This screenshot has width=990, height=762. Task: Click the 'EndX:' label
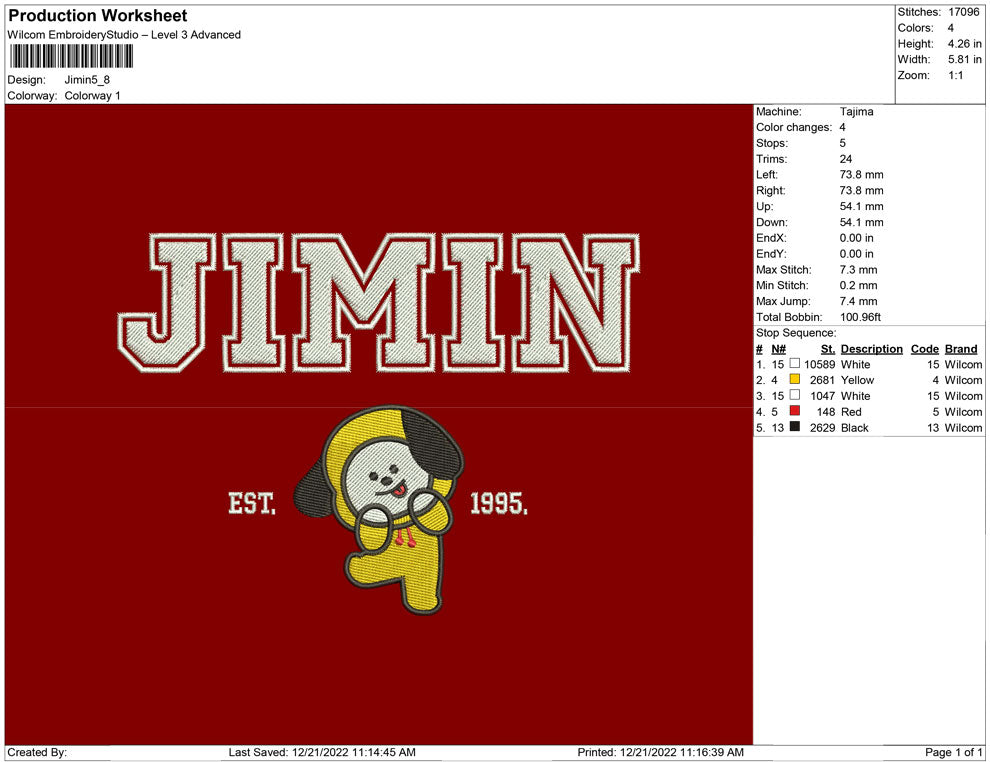tap(771, 238)
